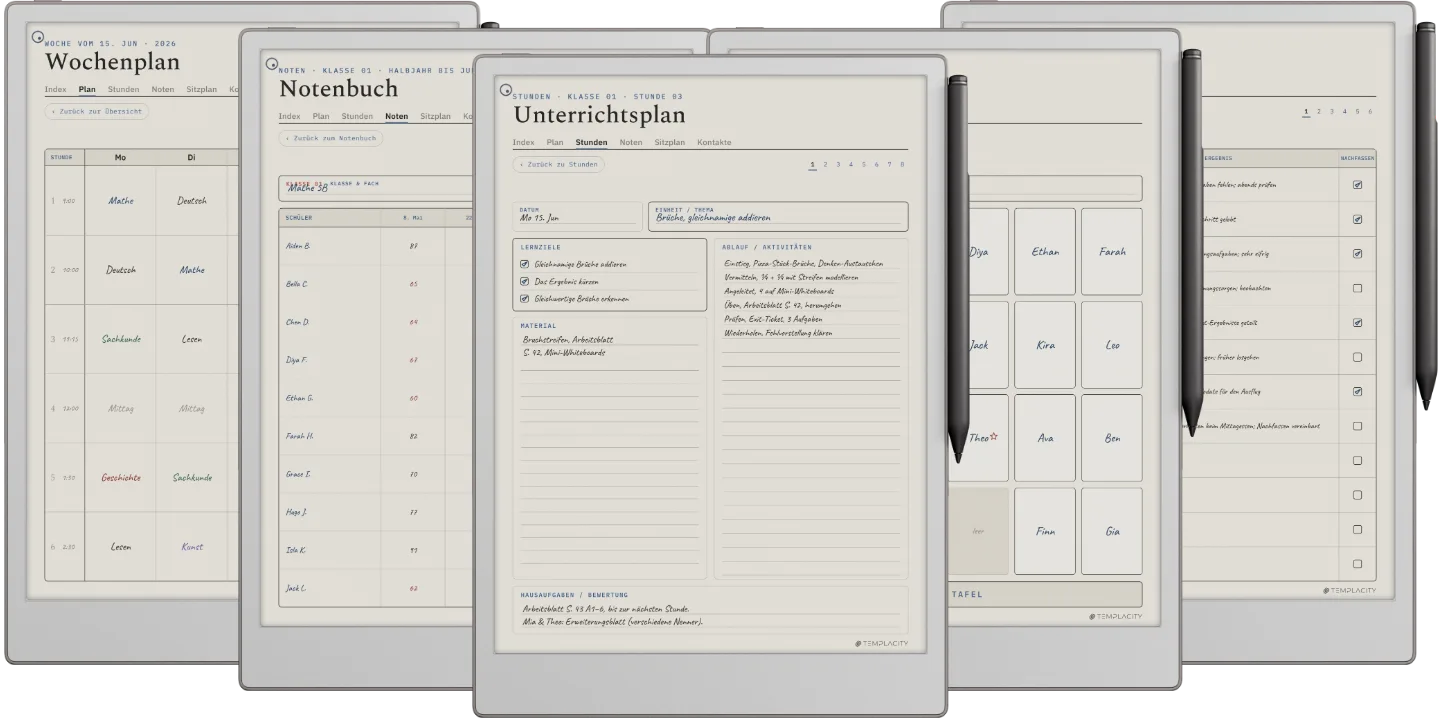Click the Templacity logo on the Nachfassen page
This screenshot has width=1440, height=718.
(1349, 591)
